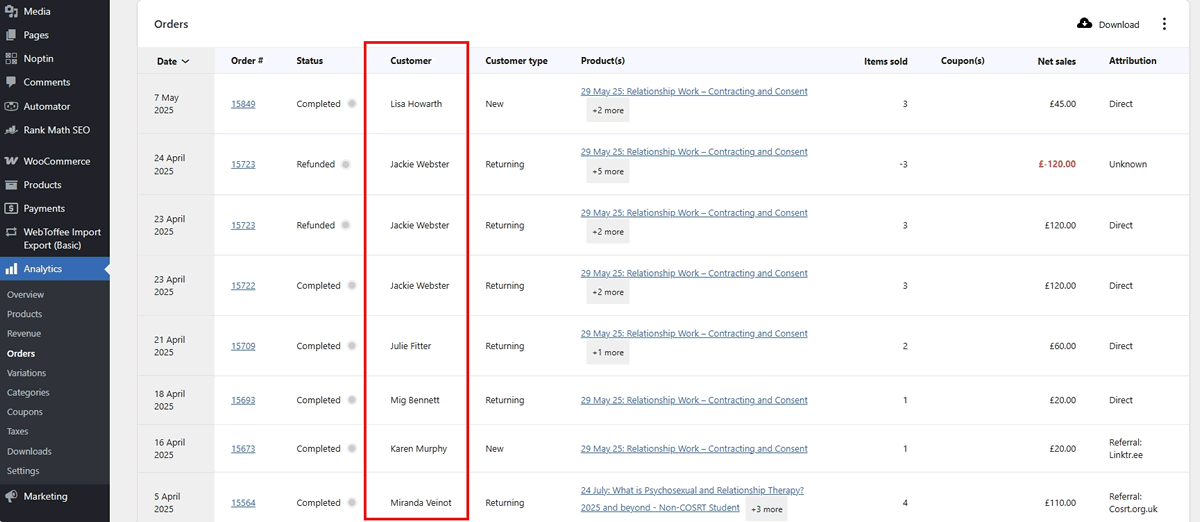
Task: Open the Media menu icon
Action: pyautogui.click(x=11, y=11)
